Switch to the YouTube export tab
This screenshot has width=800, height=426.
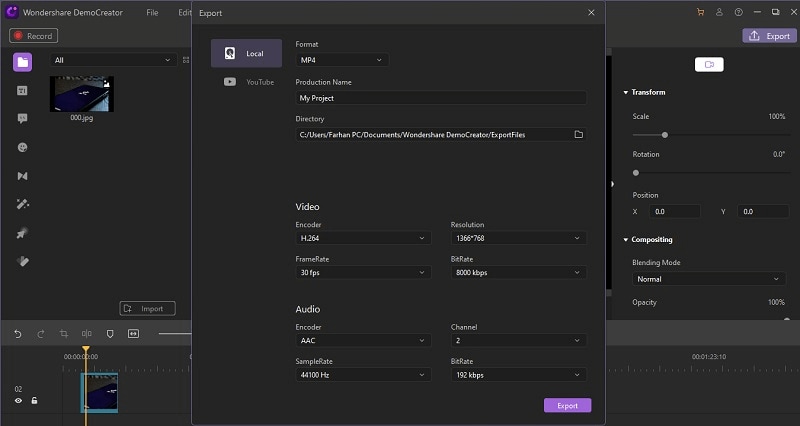[x=248, y=81]
